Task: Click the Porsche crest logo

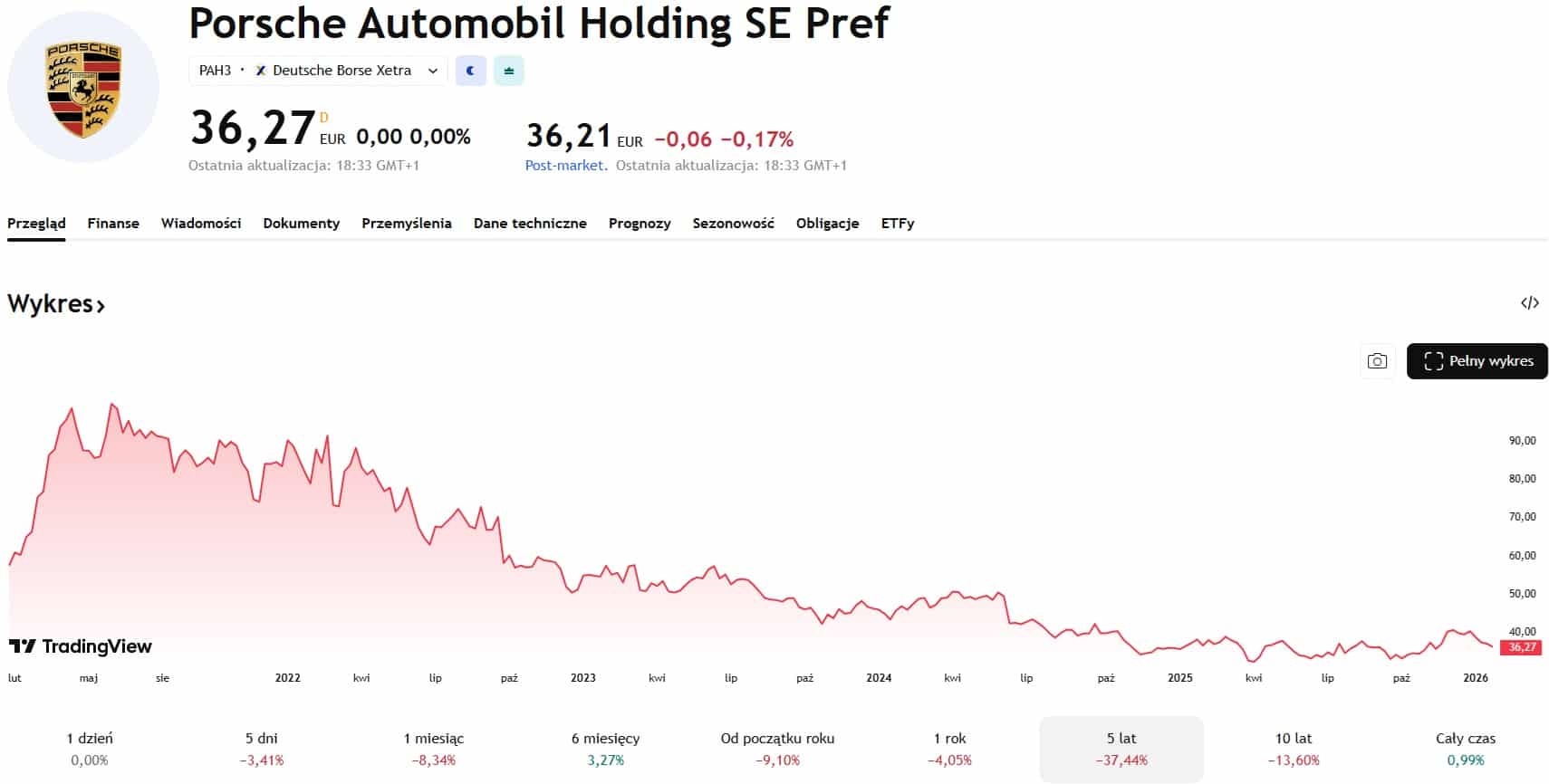Action: (x=83, y=88)
